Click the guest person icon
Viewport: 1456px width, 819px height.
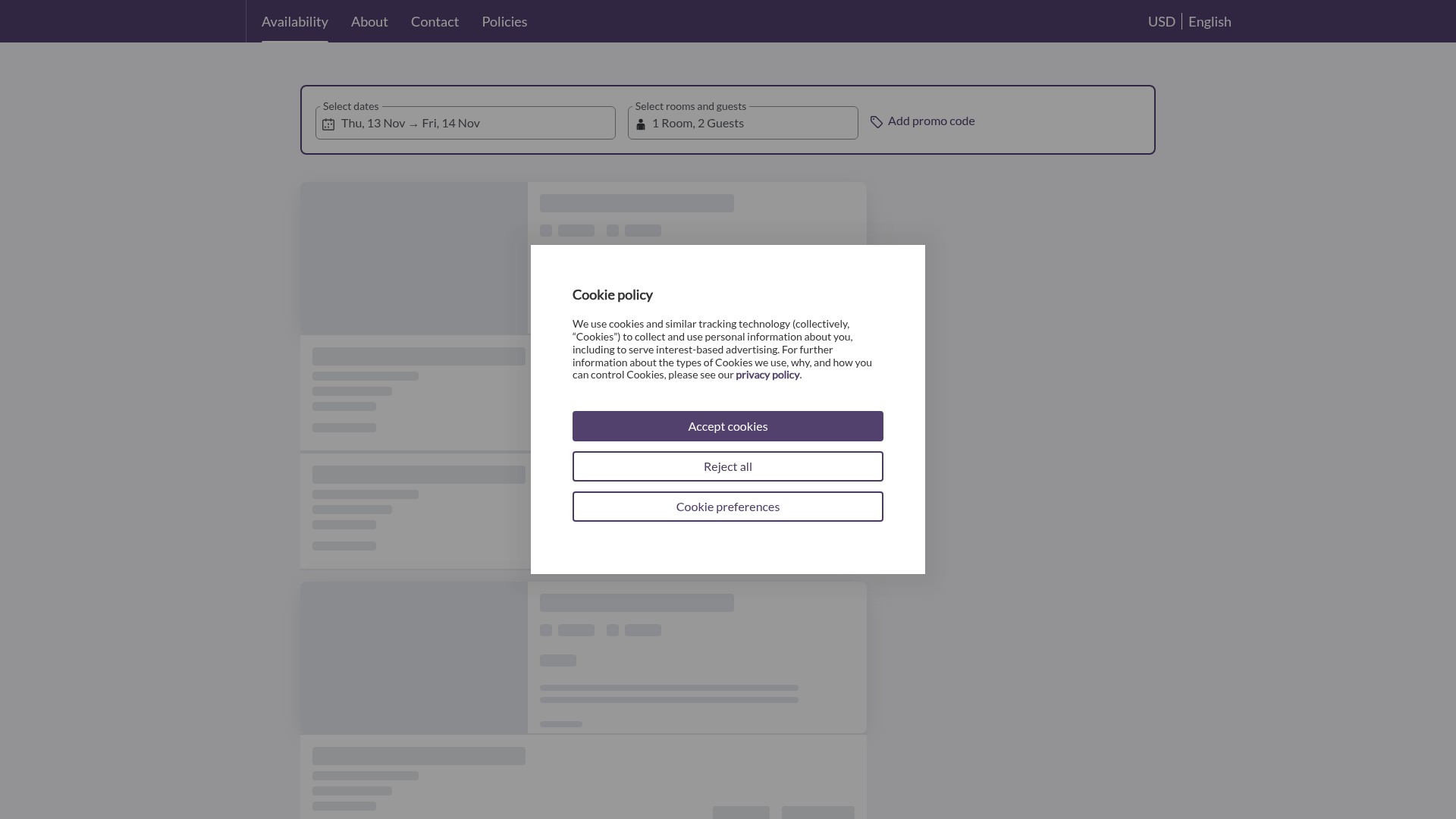coord(641,124)
